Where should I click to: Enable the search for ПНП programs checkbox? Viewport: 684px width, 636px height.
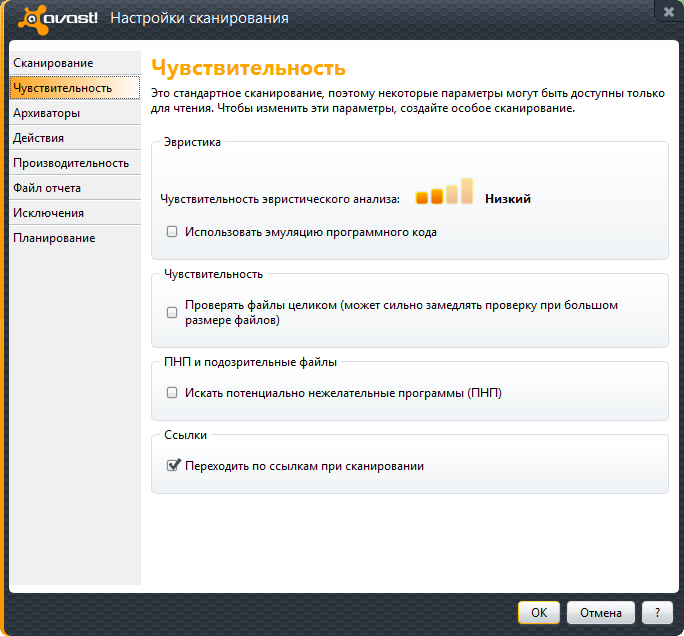(x=172, y=393)
